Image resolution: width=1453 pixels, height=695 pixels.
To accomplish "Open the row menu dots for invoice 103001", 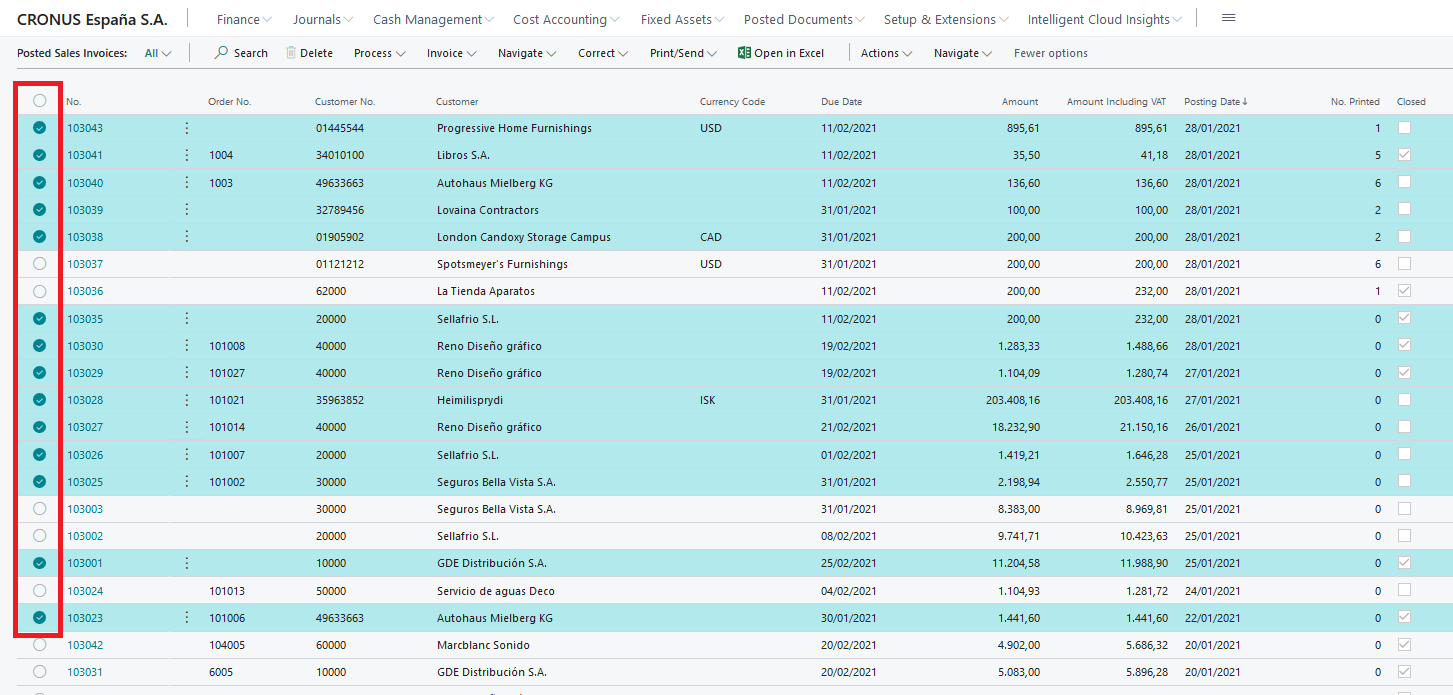I will pyautogui.click(x=187, y=563).
